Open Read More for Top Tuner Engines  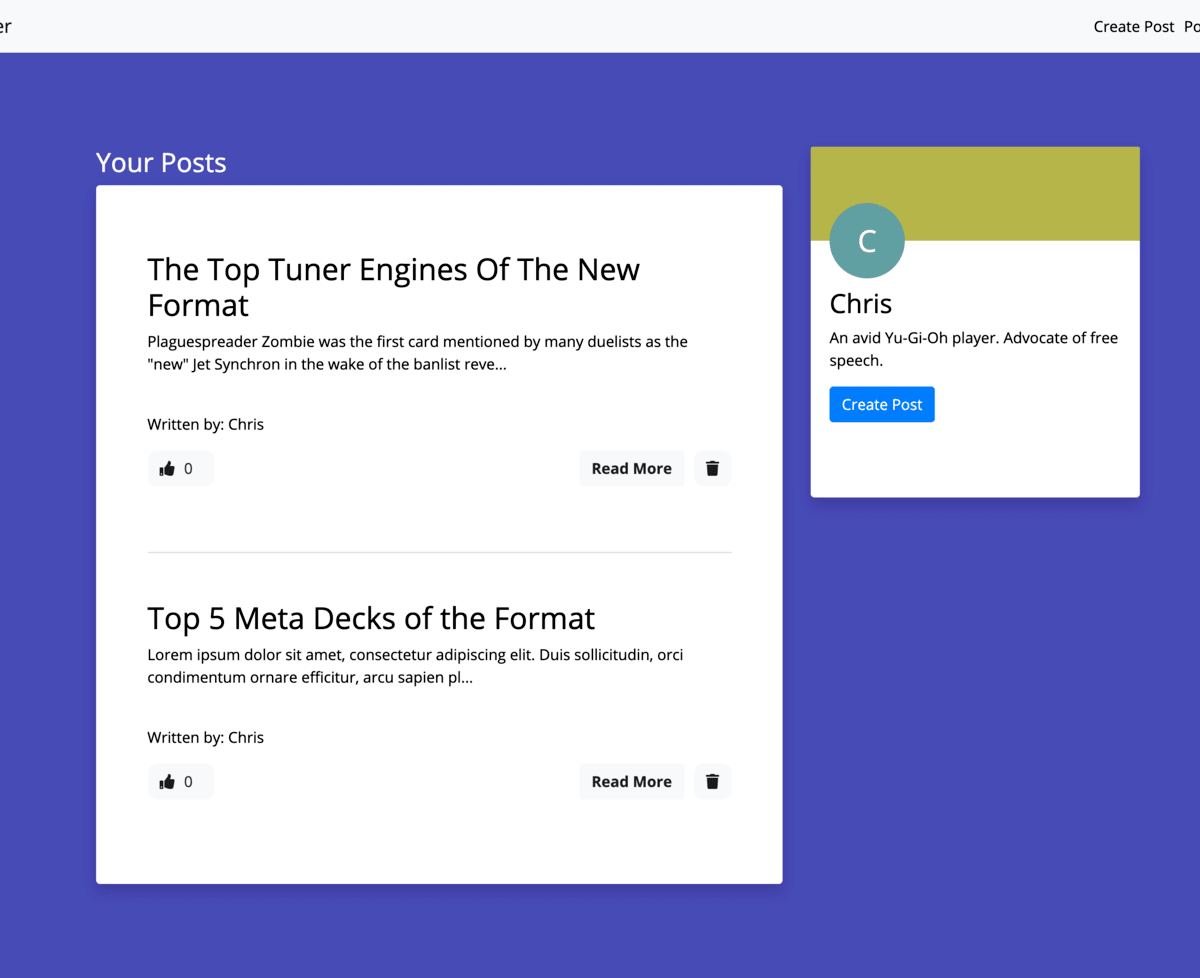coord(632,468)
